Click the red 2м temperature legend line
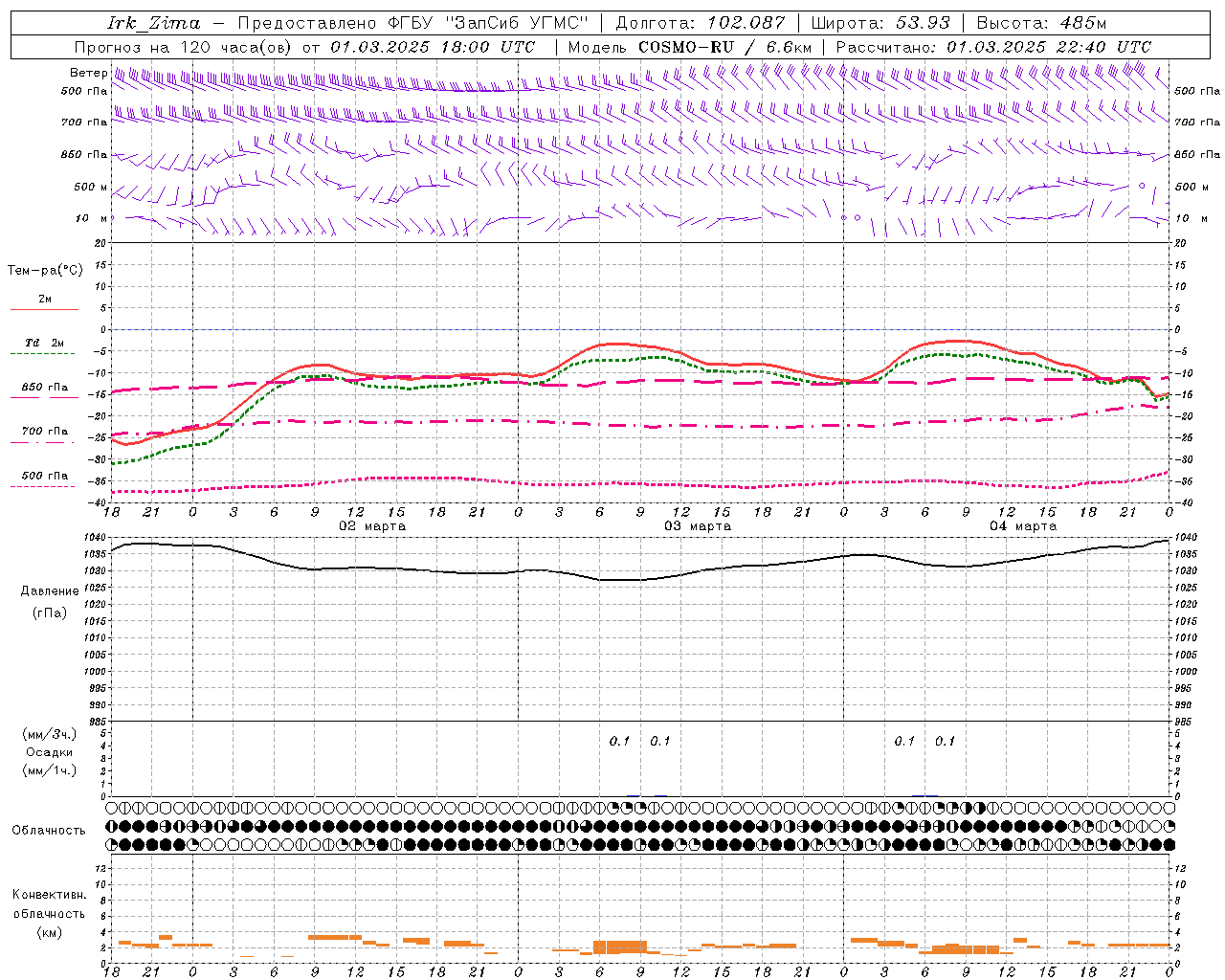Image resolution: width=1225 pixels, height=980 pixels. (44, 309)
